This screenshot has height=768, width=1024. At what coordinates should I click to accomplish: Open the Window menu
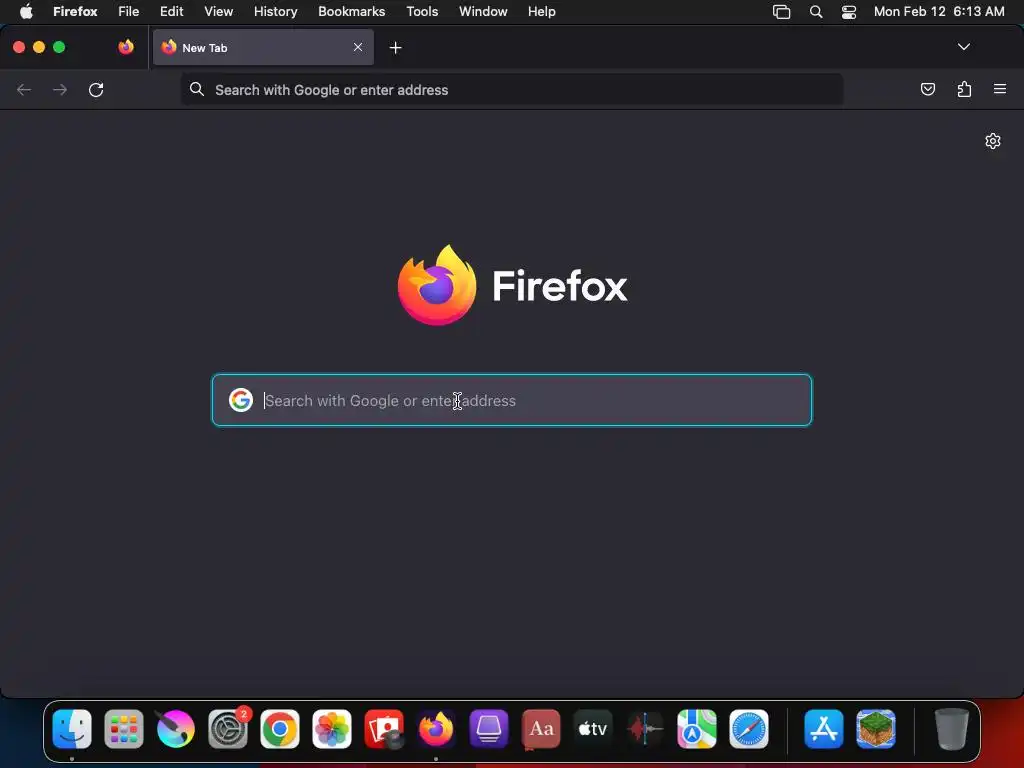pos(483,11)
